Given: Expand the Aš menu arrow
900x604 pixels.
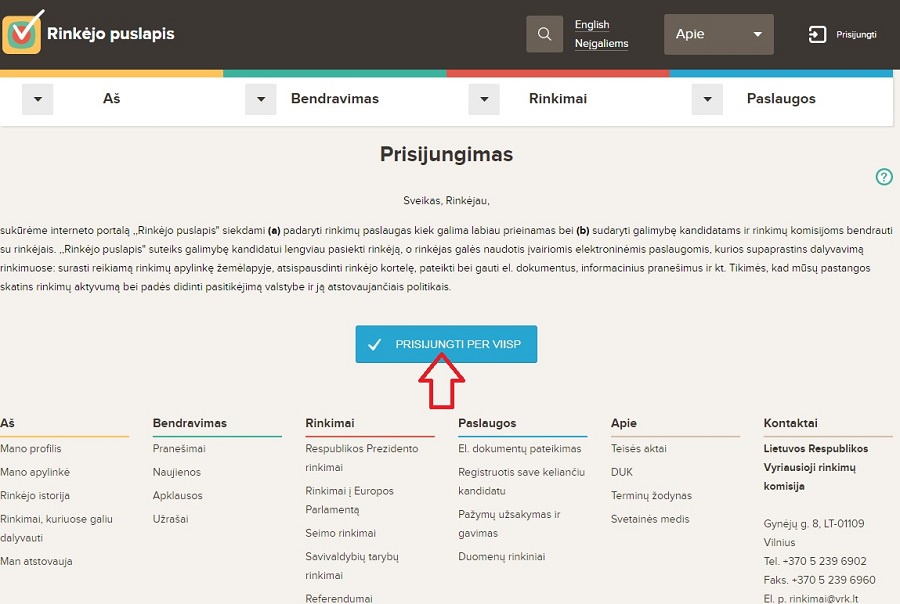Looking at the screenshot, I should click(x=38, y=99).
